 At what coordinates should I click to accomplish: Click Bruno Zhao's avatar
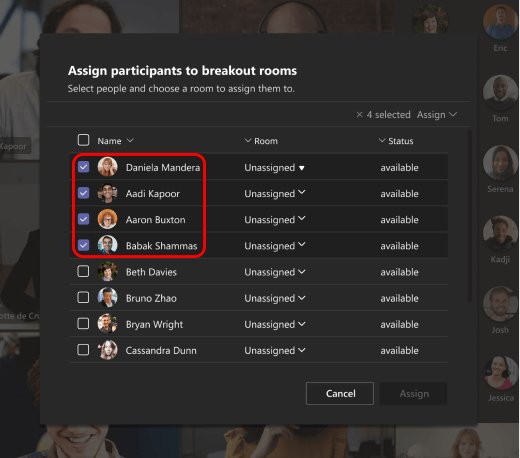107,297
